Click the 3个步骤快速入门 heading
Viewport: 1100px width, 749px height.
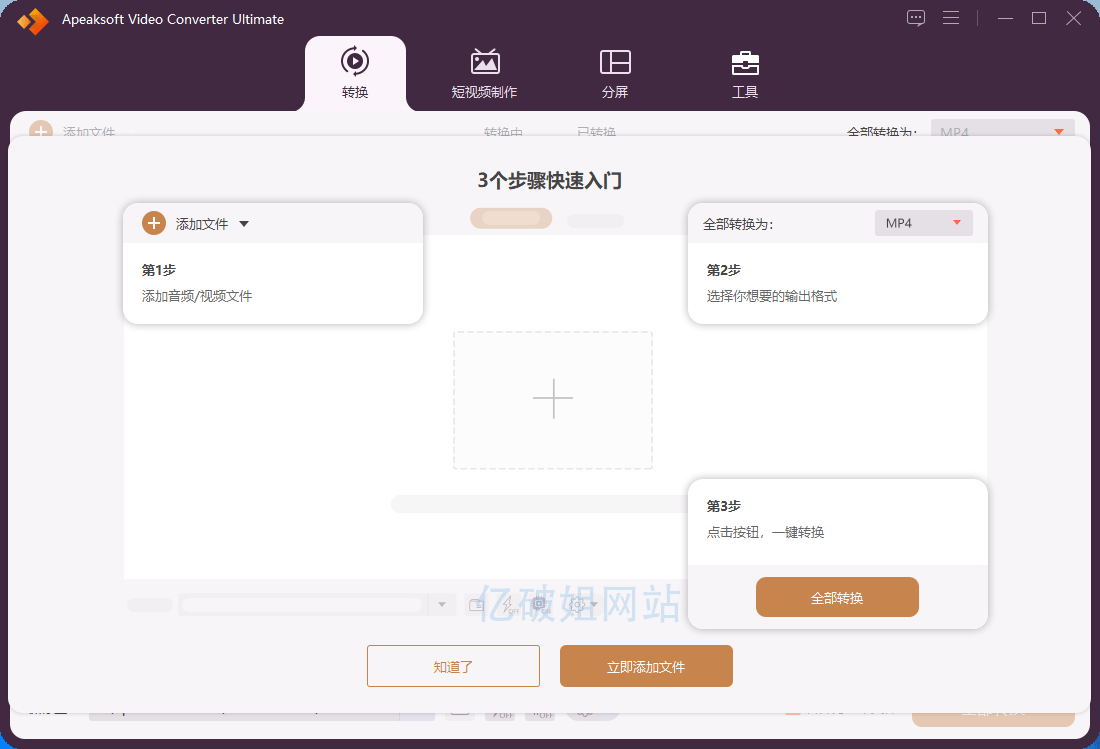(550, 181)
